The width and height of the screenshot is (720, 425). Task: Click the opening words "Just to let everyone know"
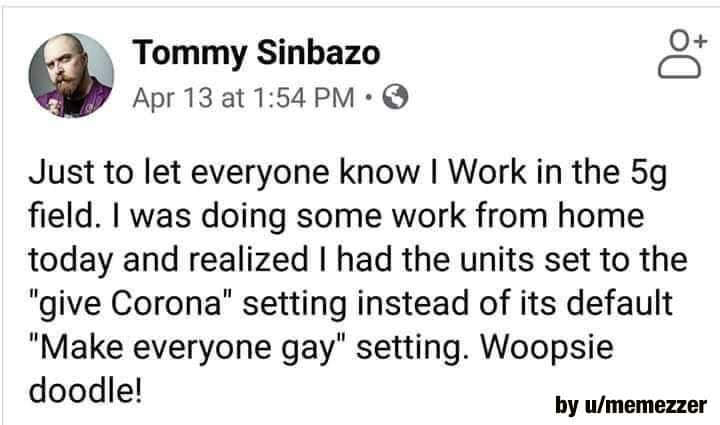tap(224, 173)
